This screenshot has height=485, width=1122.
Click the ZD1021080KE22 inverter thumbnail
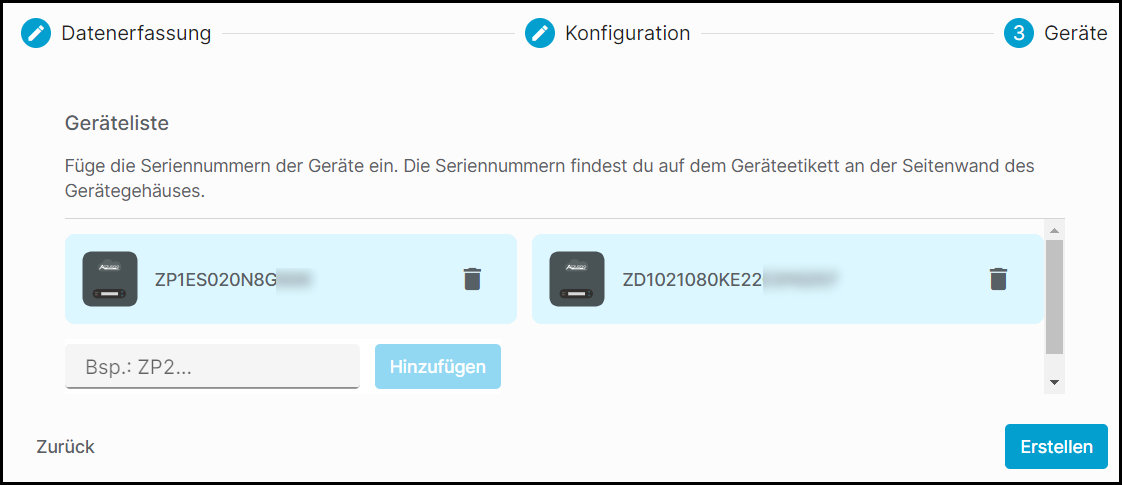[x=577, y=279]
